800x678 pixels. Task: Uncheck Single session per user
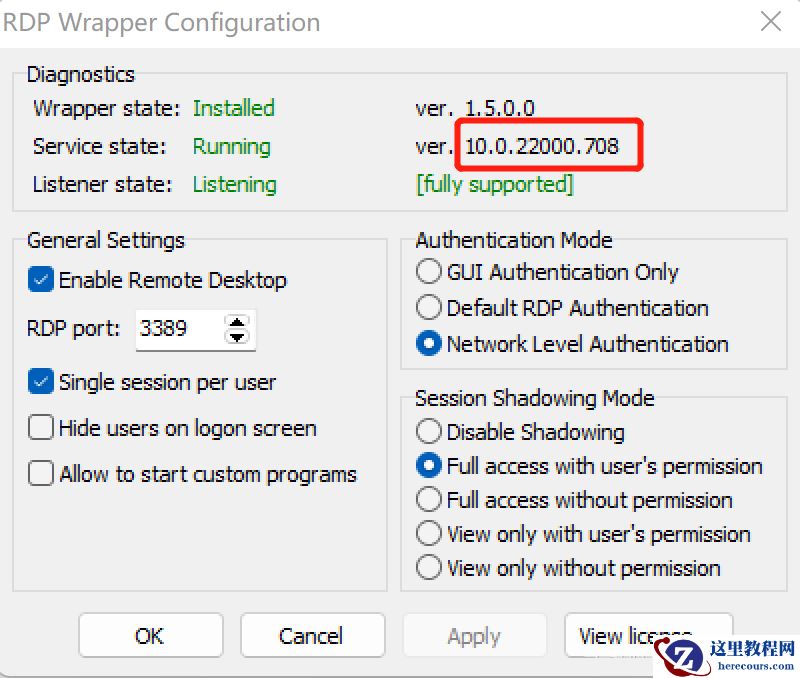click(x=41, y=382)
